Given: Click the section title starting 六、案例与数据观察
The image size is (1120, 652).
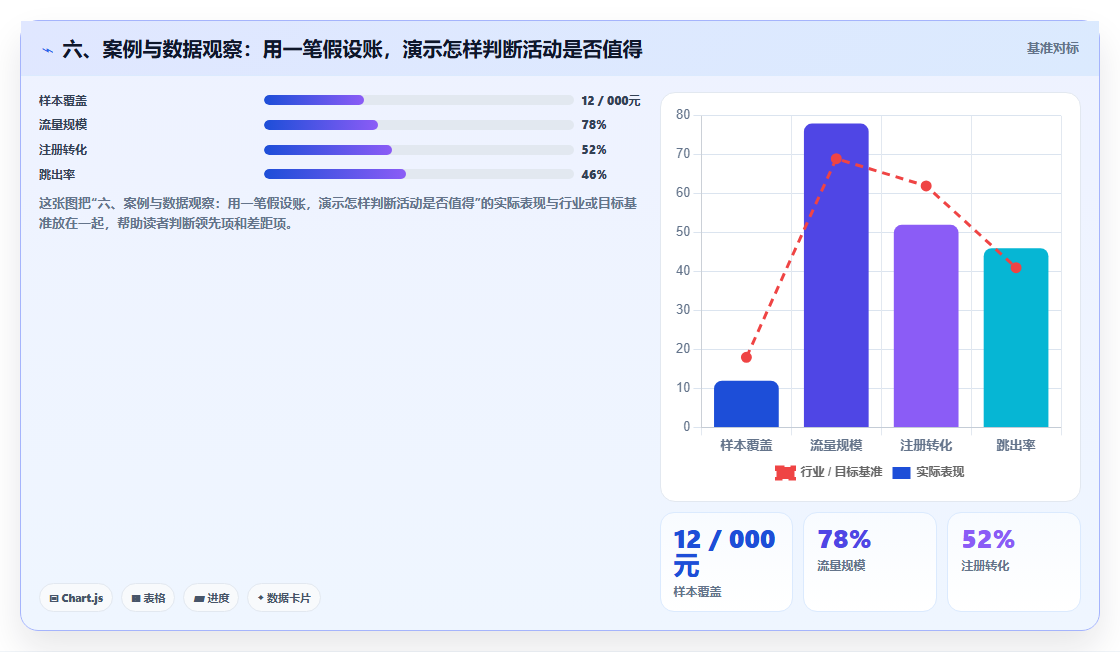Looking at the screenshot, I should pos(352,49).
